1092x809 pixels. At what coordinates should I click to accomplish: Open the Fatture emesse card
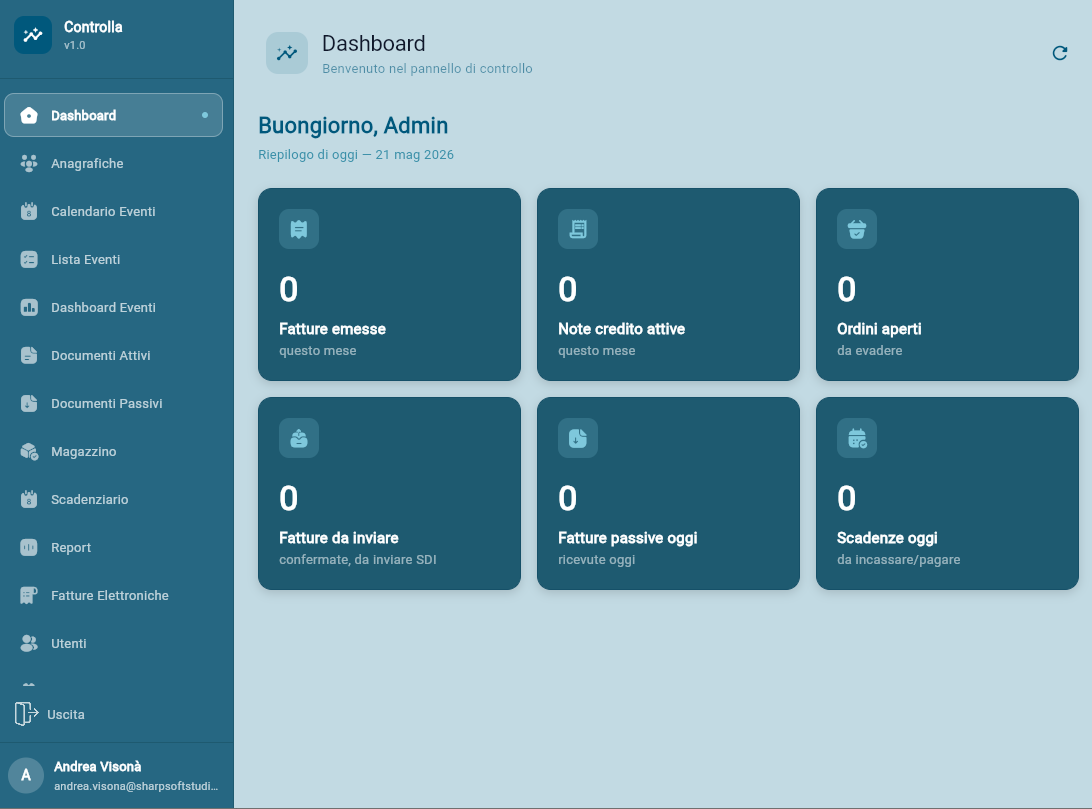pyautogui.click(x=389, y=284)
